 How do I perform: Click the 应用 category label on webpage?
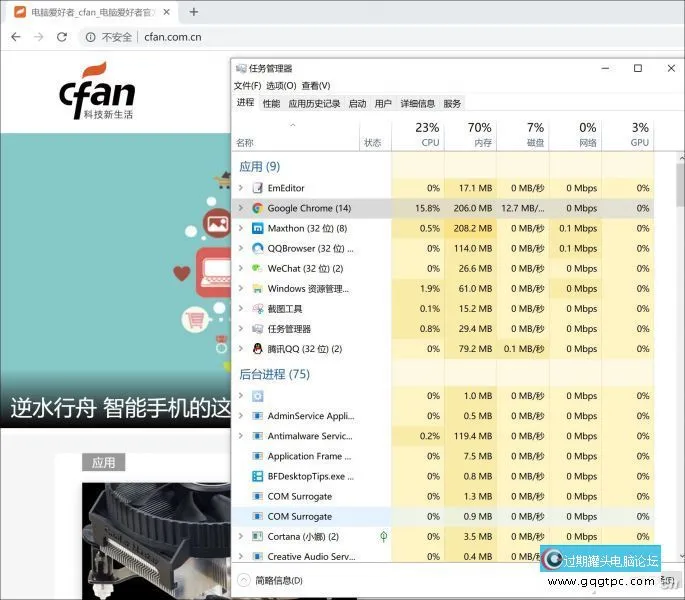tap(104, 462)
